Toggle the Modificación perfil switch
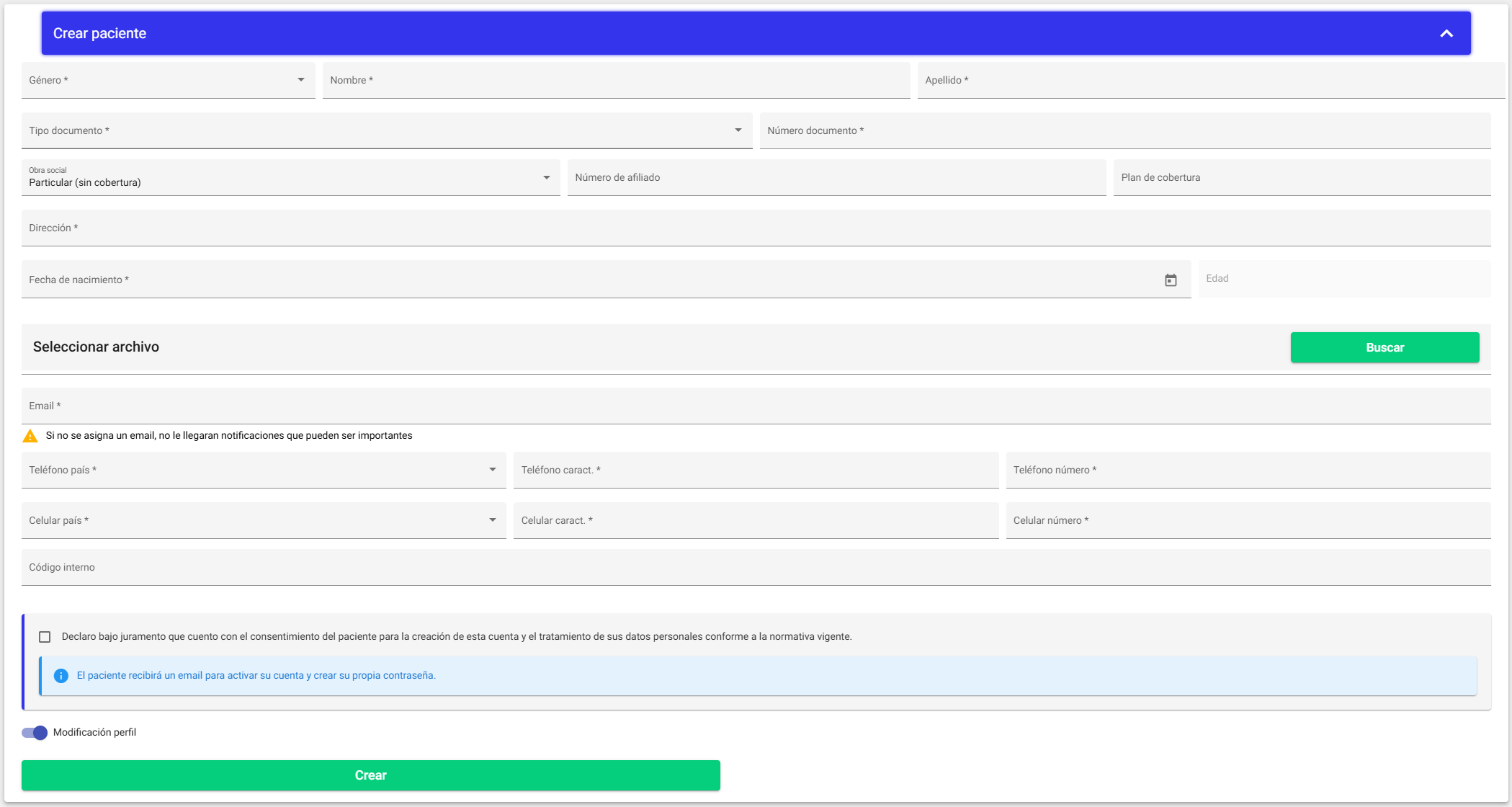 click(x=34, y=733)
